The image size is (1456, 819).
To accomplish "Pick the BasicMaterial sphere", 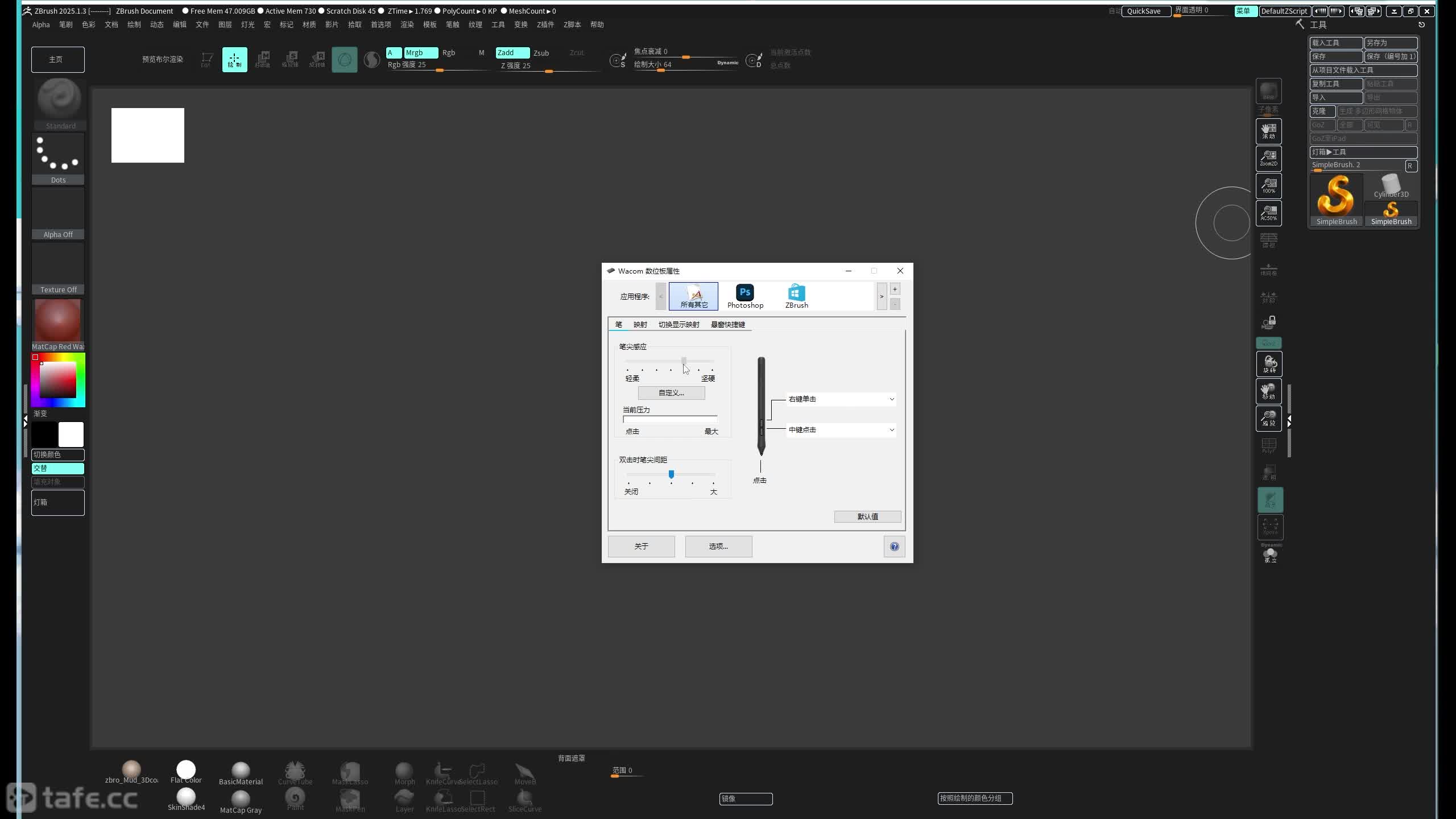I will [x=241, y=773].
